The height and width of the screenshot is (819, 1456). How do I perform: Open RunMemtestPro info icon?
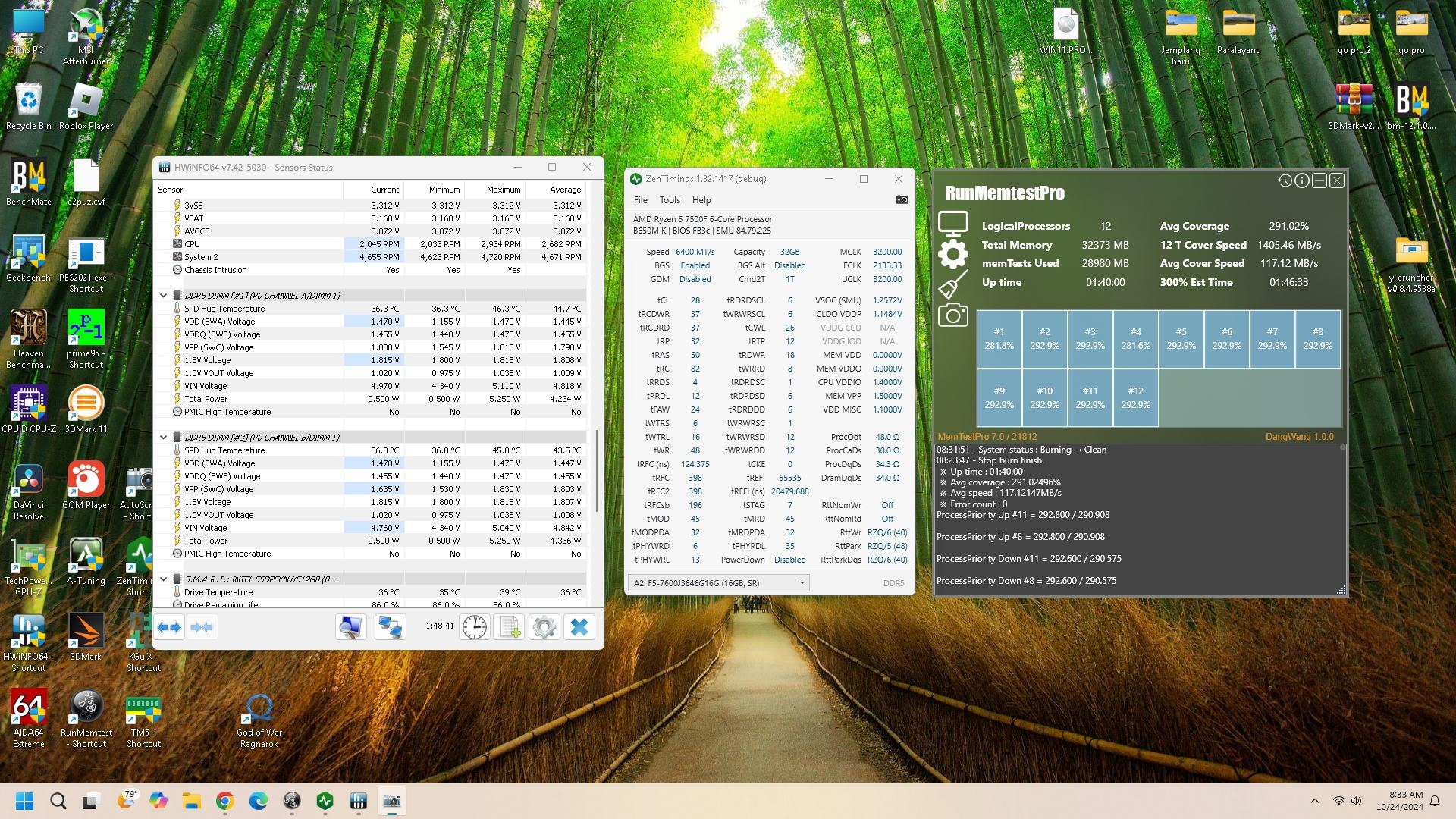(x=1301, y=180)
